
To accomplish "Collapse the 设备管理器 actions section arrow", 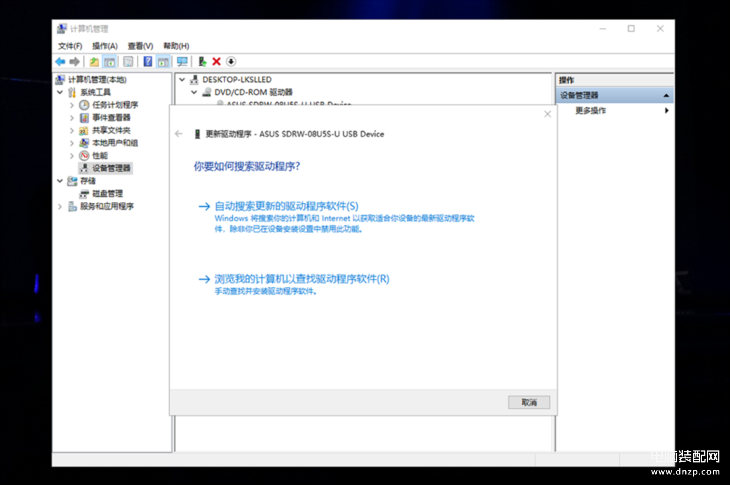I will coord(666,95).
